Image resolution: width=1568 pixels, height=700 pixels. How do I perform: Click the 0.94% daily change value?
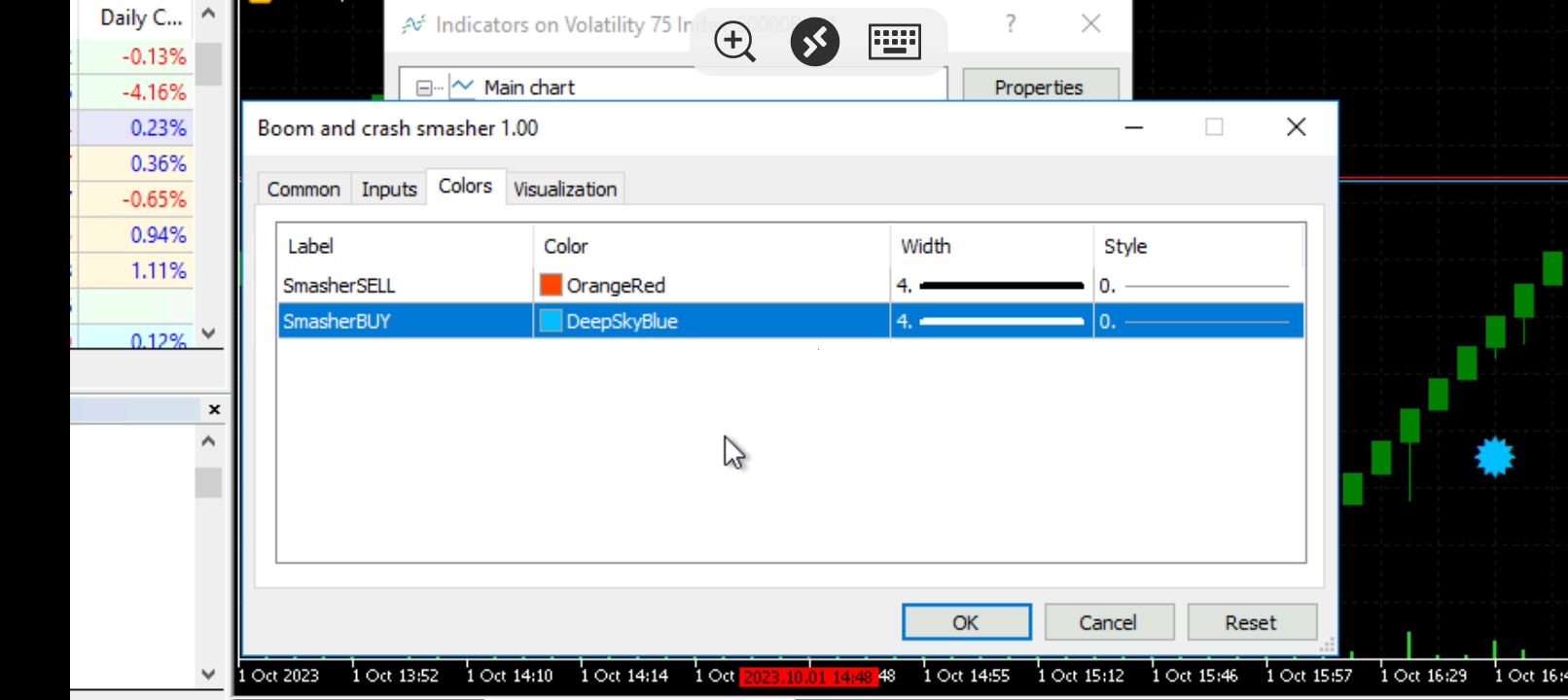point(159,234)
